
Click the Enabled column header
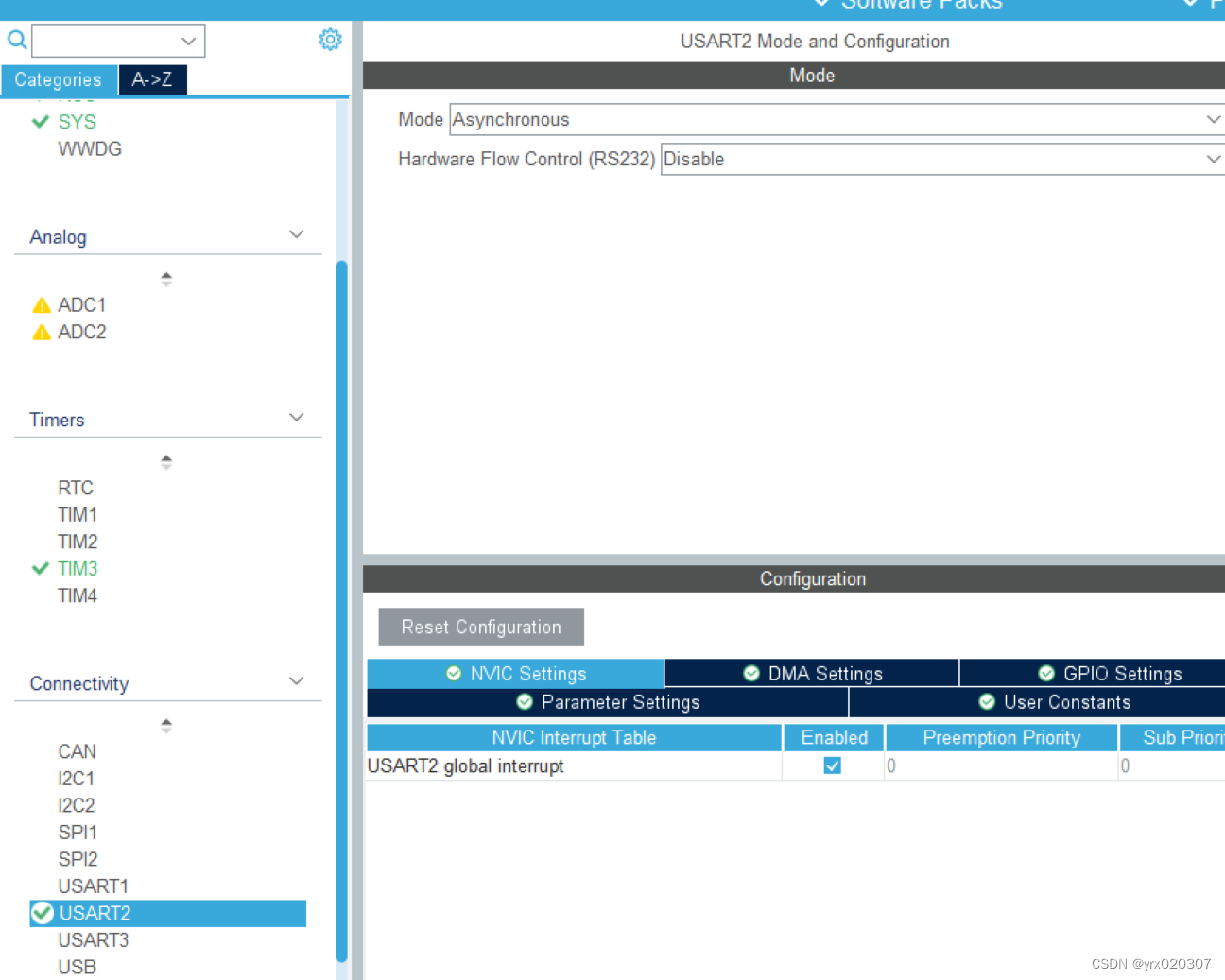coord(834,738)
